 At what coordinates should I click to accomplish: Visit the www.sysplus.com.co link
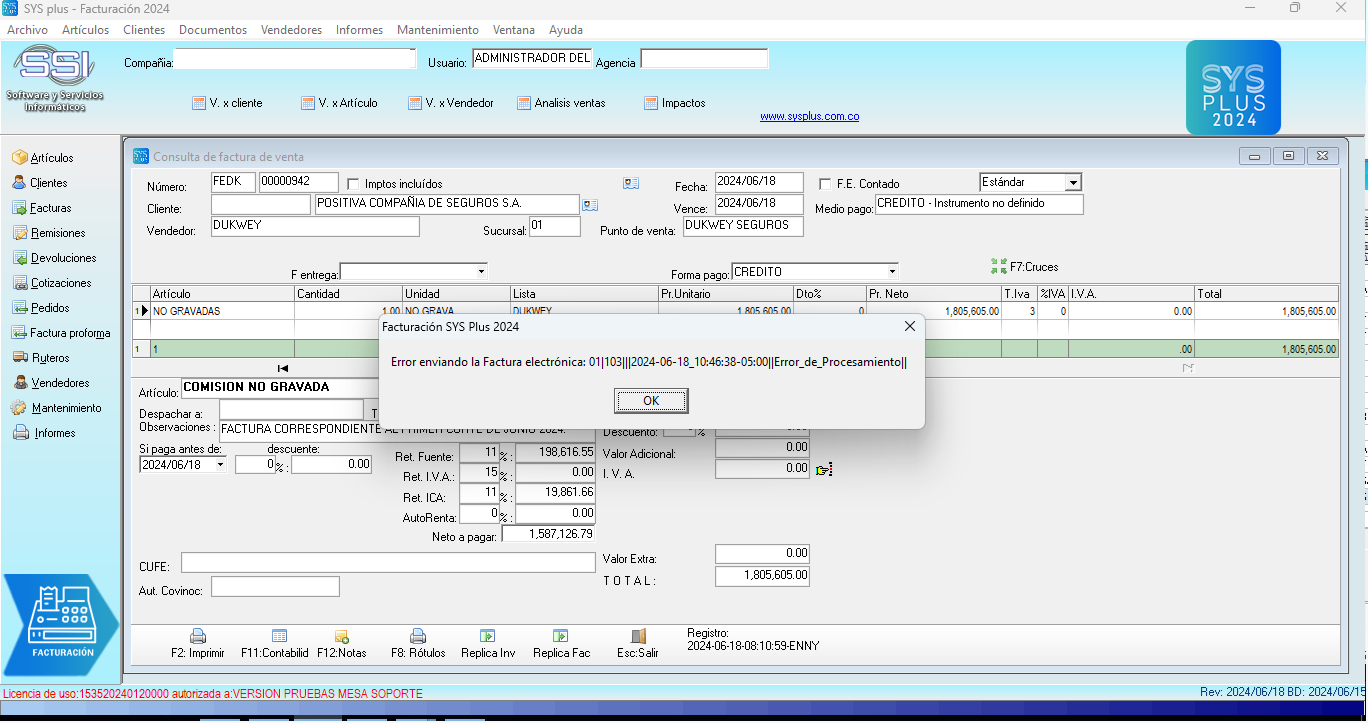pyautogui.click(x=809, y=117)
